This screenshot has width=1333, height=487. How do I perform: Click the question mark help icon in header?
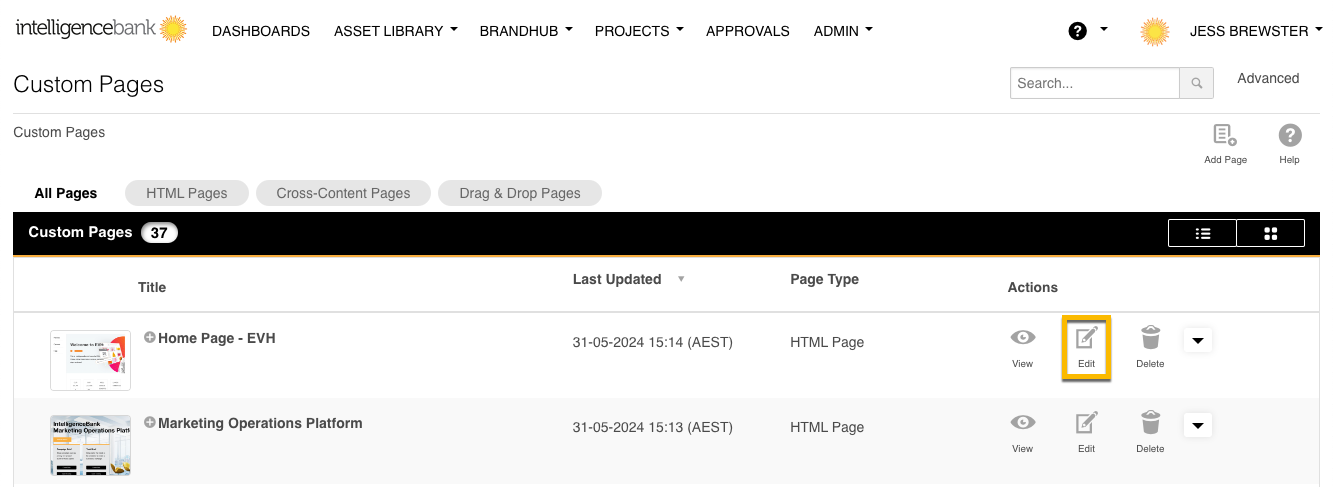click(x=1077, y=31)
